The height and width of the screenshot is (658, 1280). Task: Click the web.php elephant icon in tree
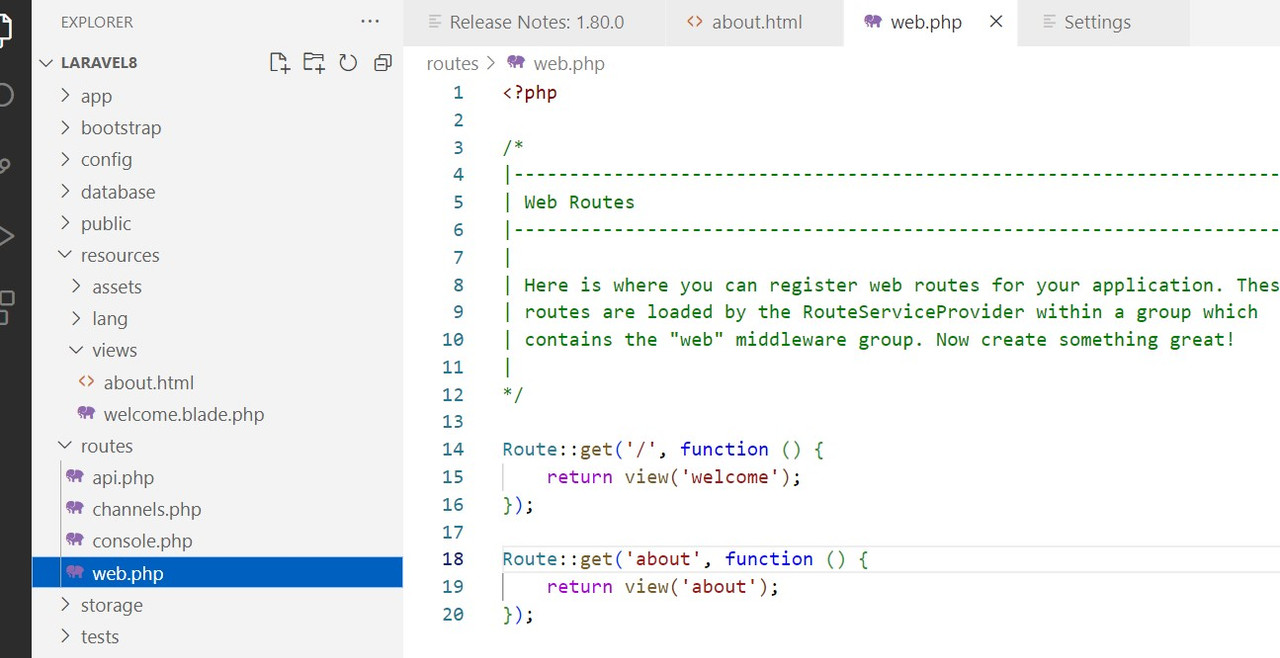[75, 573]
